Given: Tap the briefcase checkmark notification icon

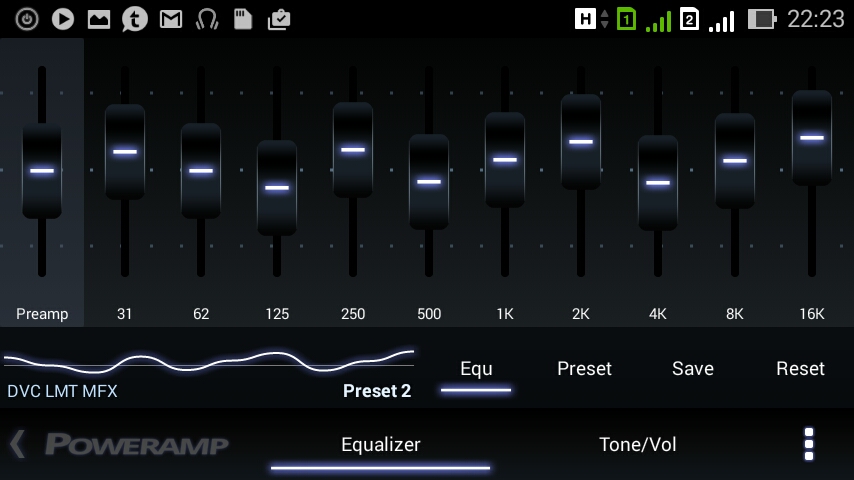Looking at the screenshot, I should (279, 20).
